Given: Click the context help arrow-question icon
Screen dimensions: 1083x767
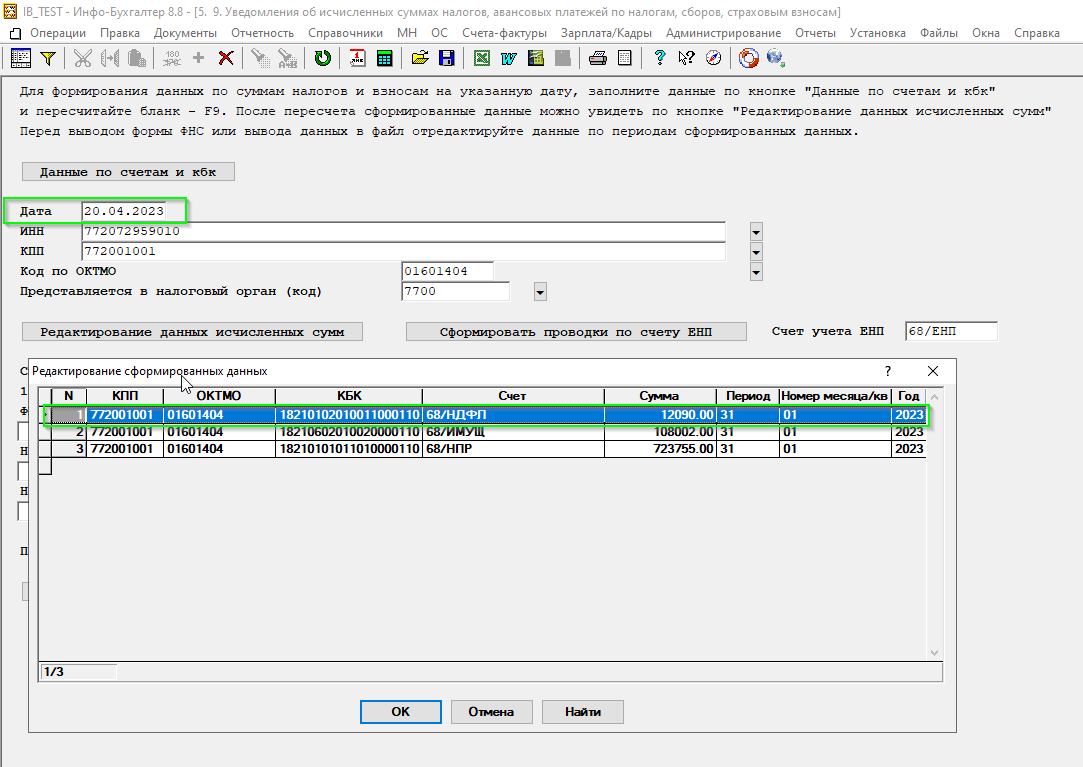Looking at the screenshot, I should [687, 59].
